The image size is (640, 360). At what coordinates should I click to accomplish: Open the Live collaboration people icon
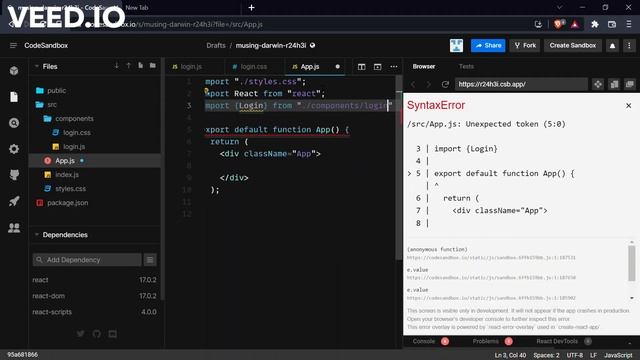[x=14, y=227]
